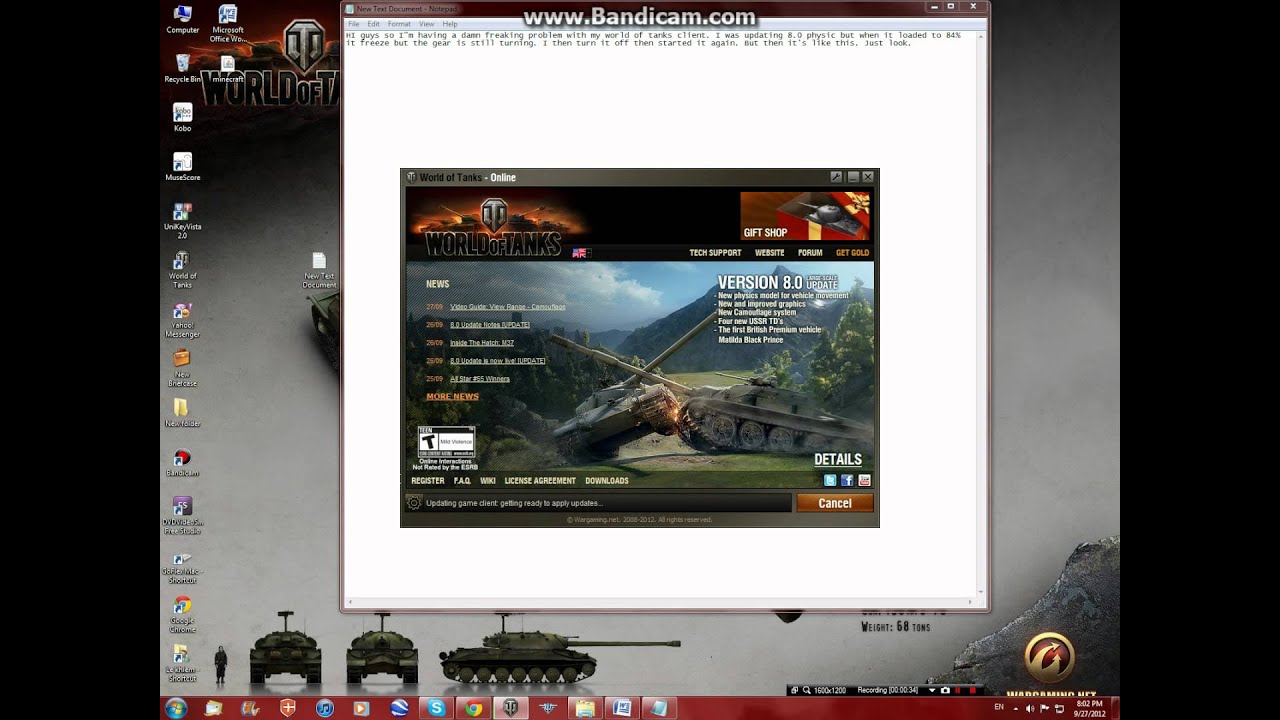Click World of Tanks taskbar icon
The width and height of the screenshot is (1280, 720).
click(511, 708)
